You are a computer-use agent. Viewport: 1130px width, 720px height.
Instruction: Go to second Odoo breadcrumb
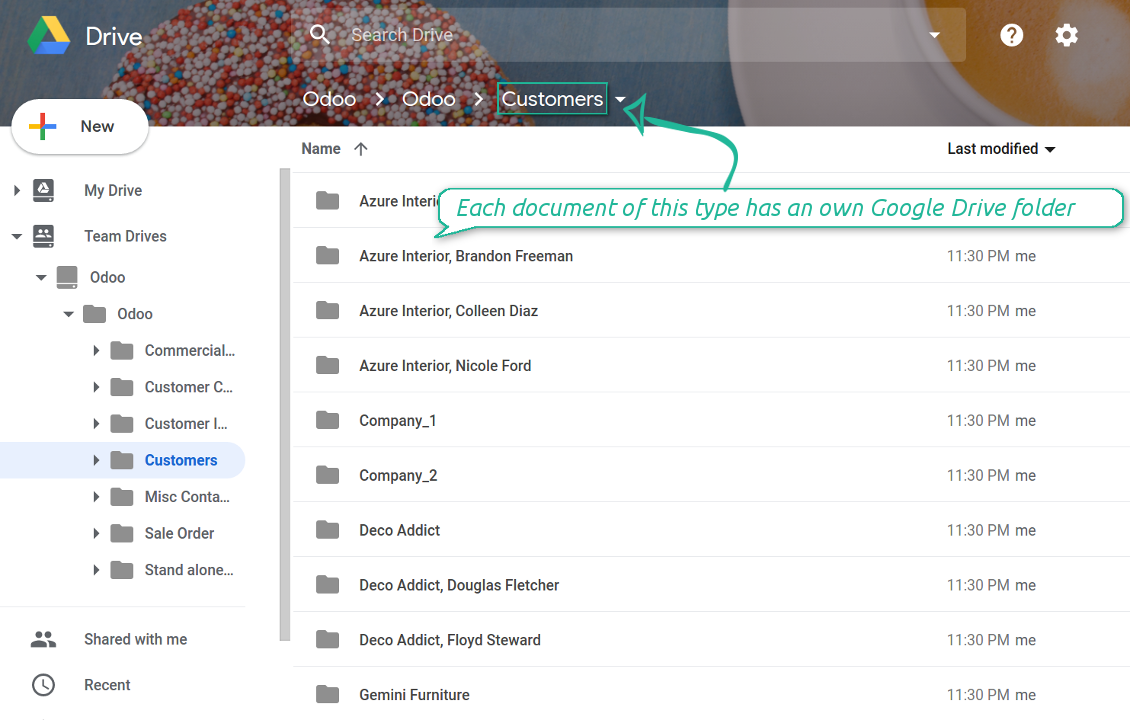429,99
